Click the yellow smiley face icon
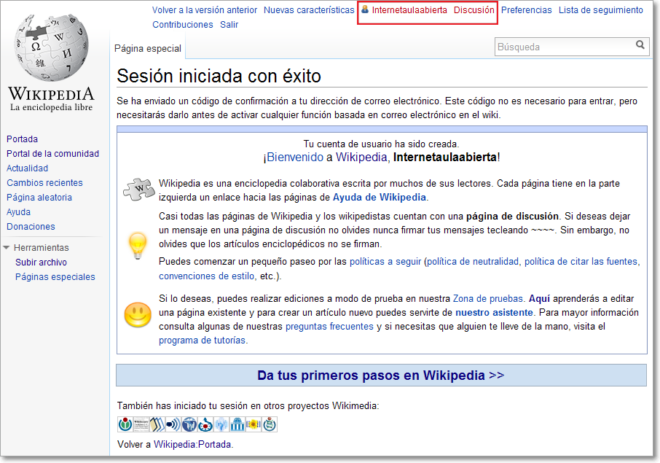 click(x=138, y=314)
